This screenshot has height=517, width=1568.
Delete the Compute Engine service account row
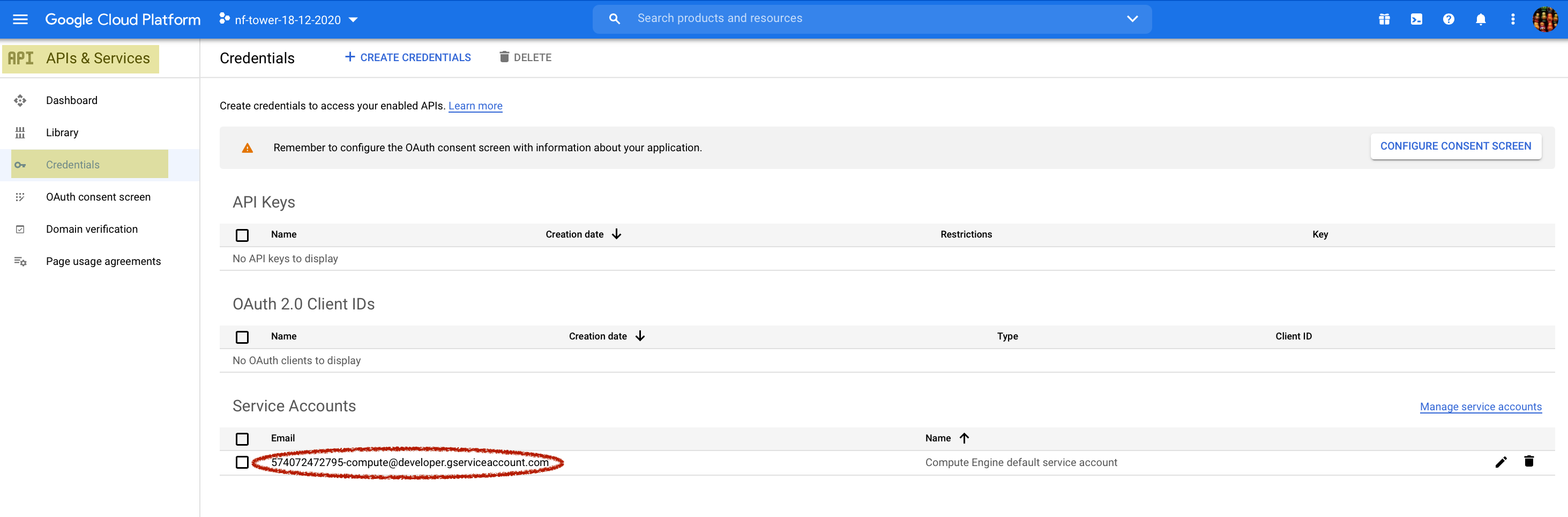tap(1528, 462)
